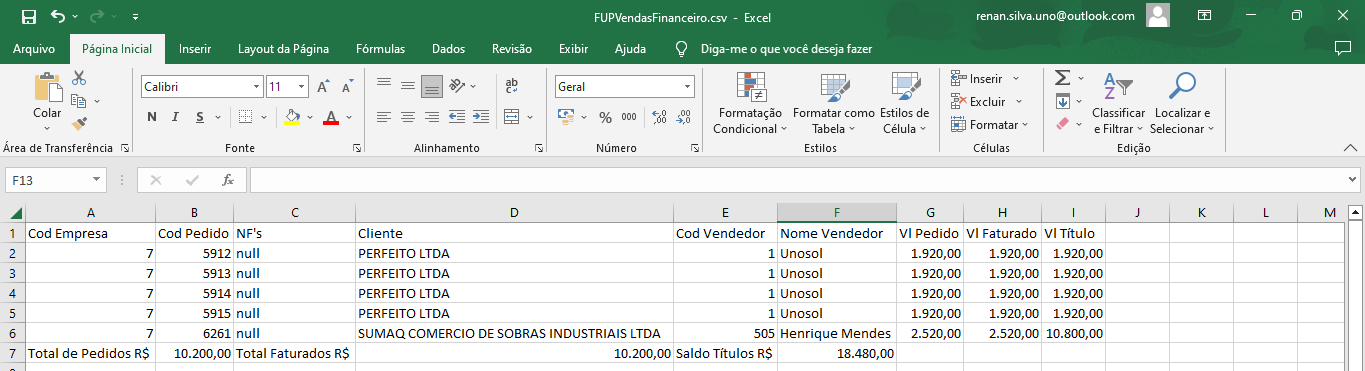Screen dimensions: 1365x371
Task: Cut selection with the scissors icon
Action: (x=79, y=78)
